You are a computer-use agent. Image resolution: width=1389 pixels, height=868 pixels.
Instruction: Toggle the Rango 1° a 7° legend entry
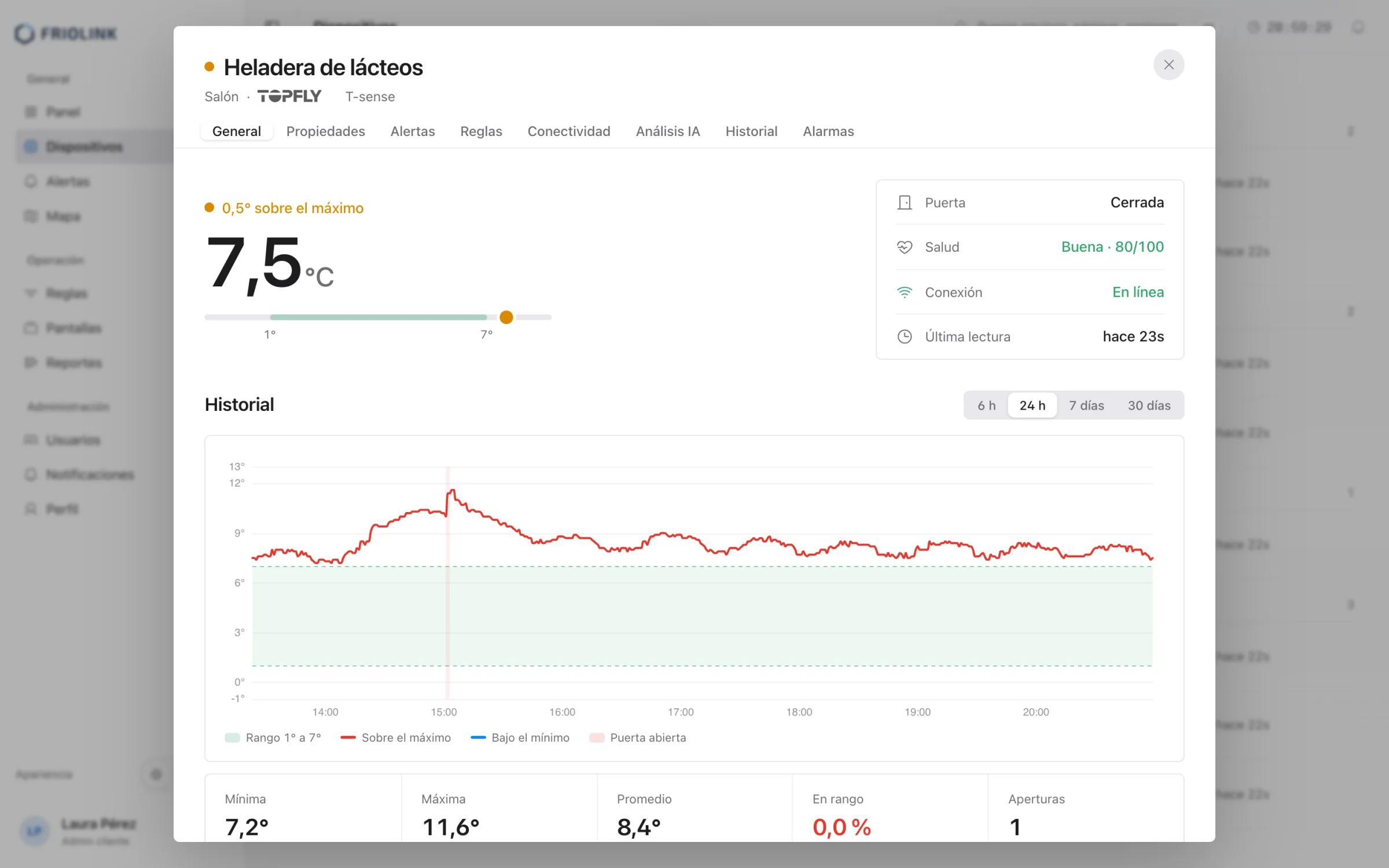(x=273, y=738)
